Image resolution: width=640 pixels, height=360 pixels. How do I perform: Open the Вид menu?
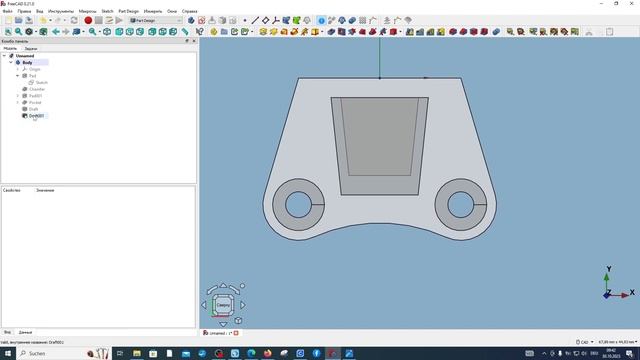coord(40,11)
